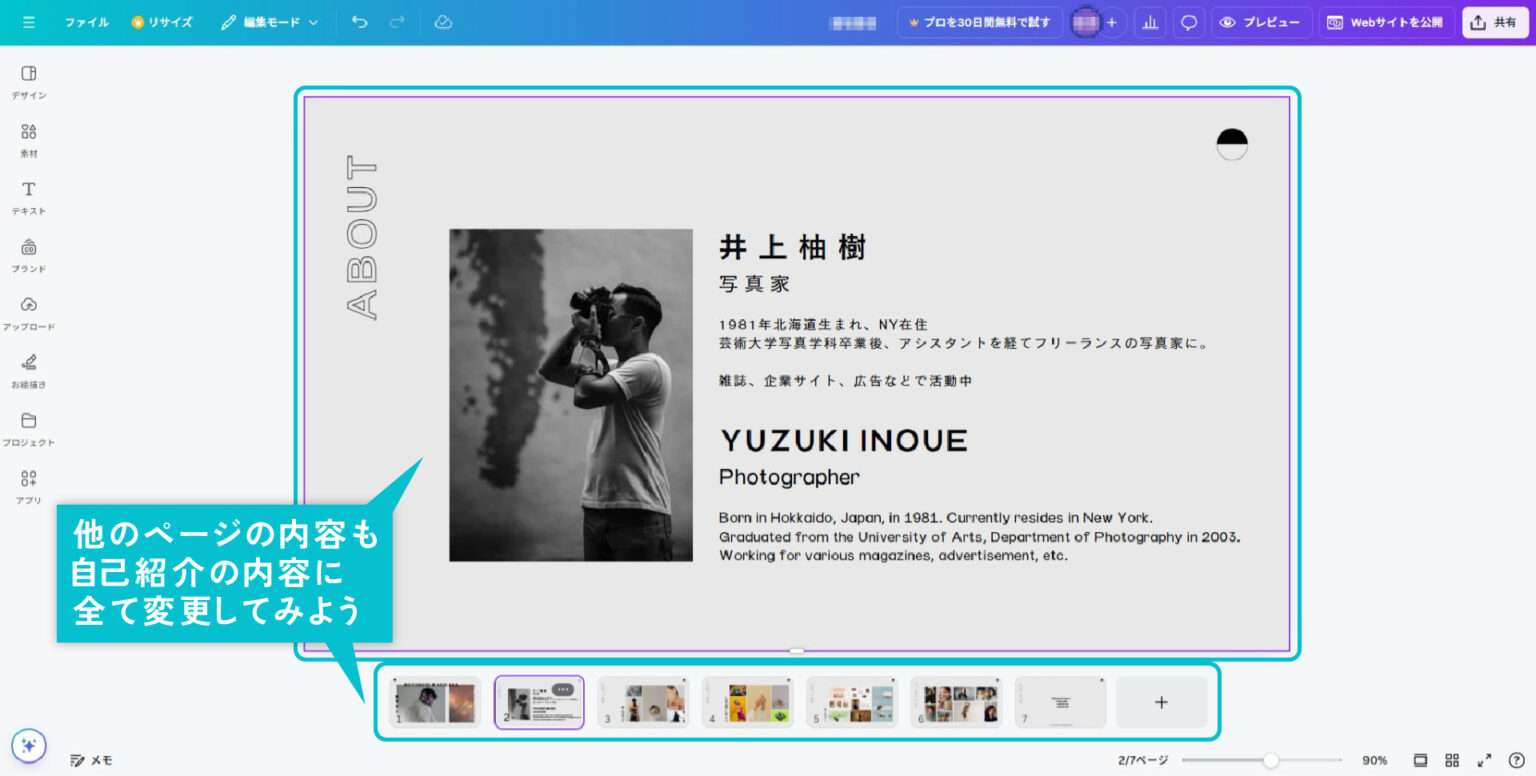
Task: Expand the grid view of all pages
Action: pyautogui.click(x=1451, y=760)
